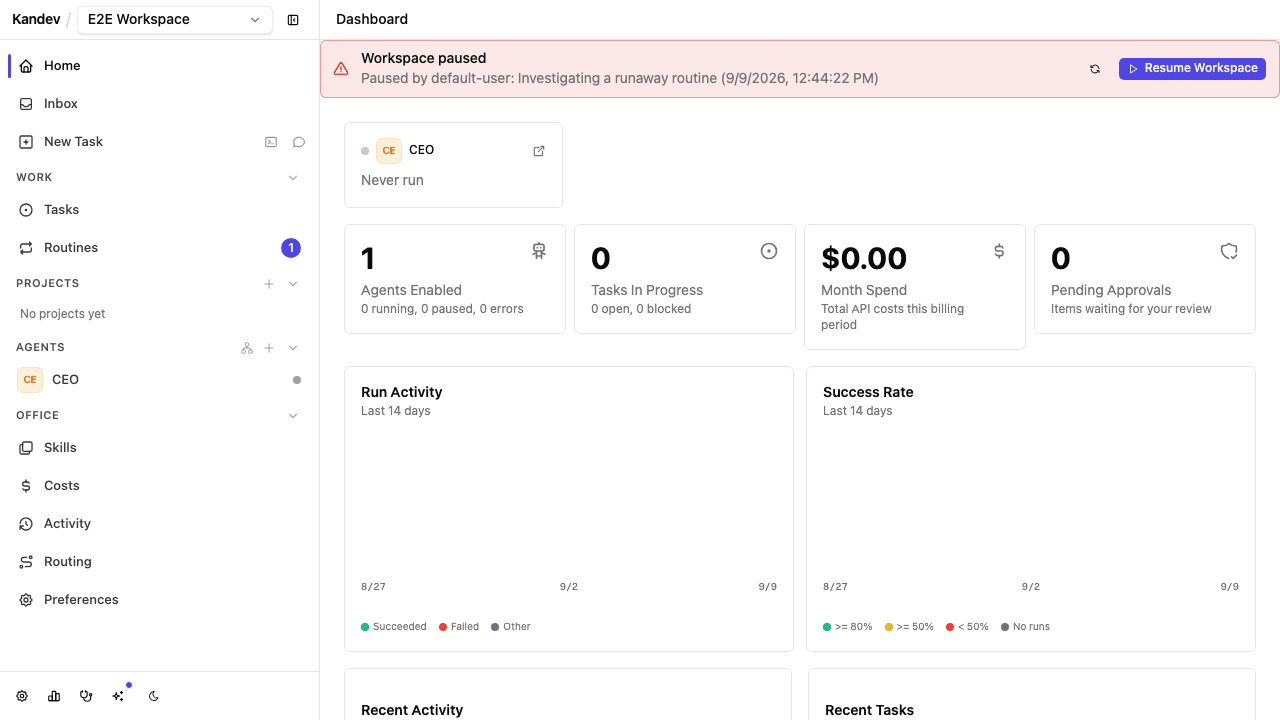This screenshot has width=1280, height=720.
Task: Click the Resume Workspace button
Action: [x=1192, y=69]
